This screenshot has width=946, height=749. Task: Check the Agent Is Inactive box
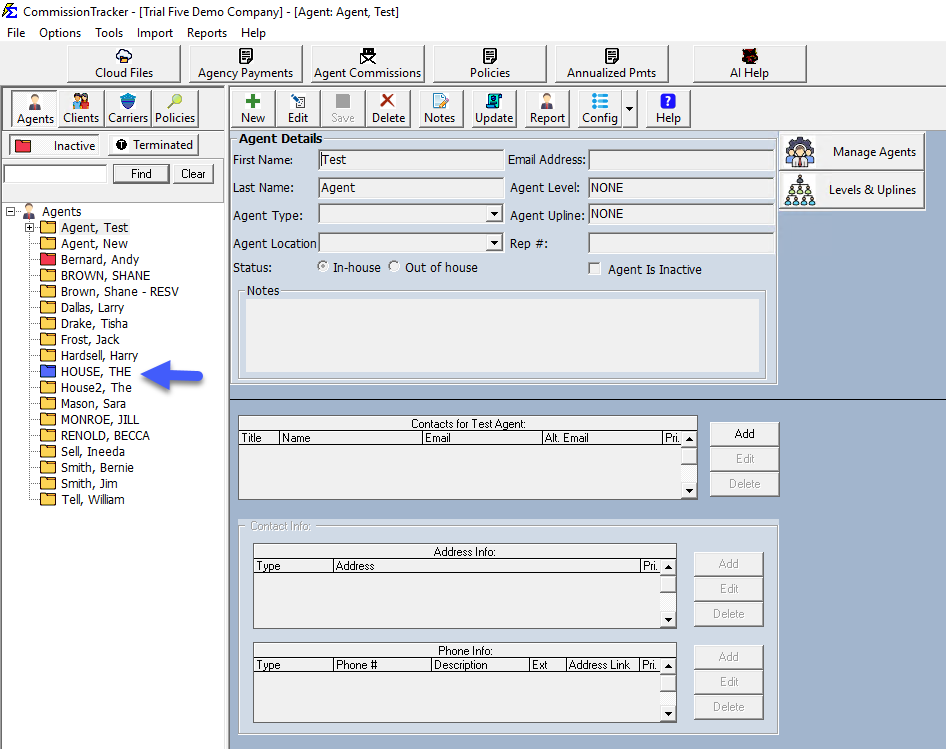tap(595, 269)
